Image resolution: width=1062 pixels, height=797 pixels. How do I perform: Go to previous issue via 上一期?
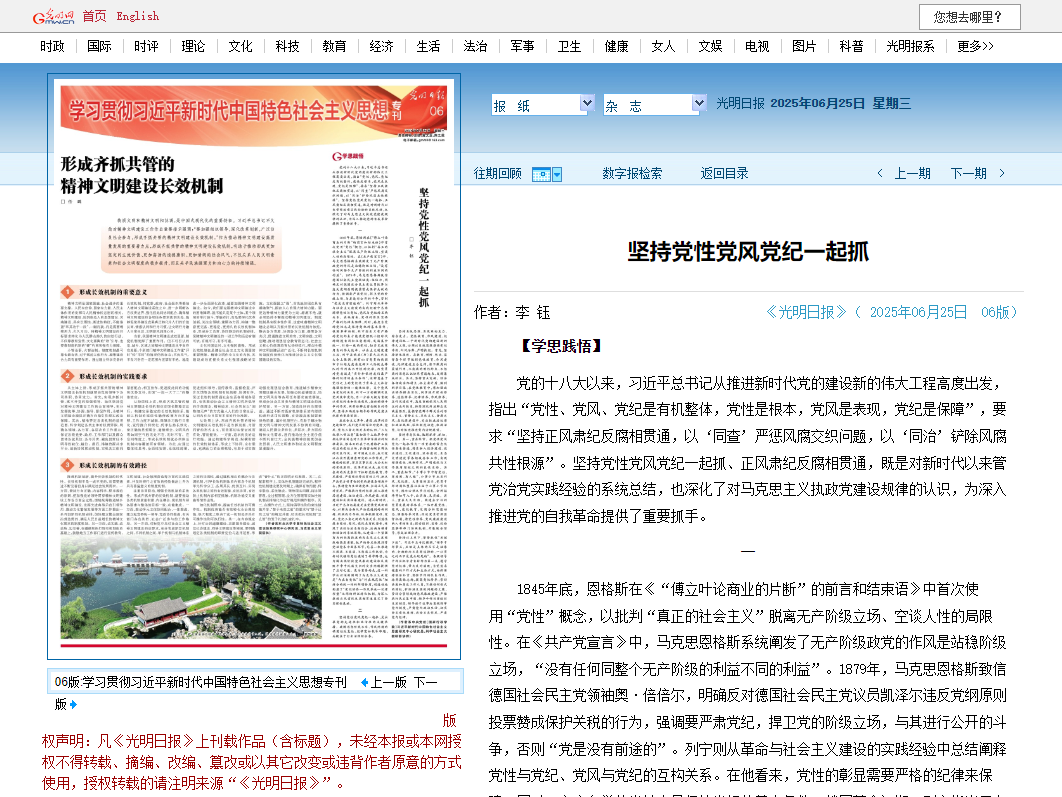coord(912,173)
